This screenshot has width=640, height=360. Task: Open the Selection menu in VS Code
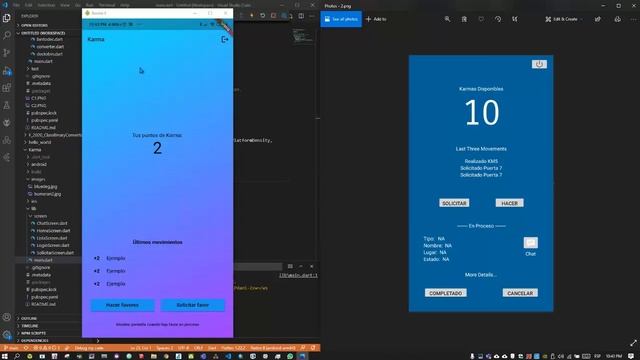point(46,5)
